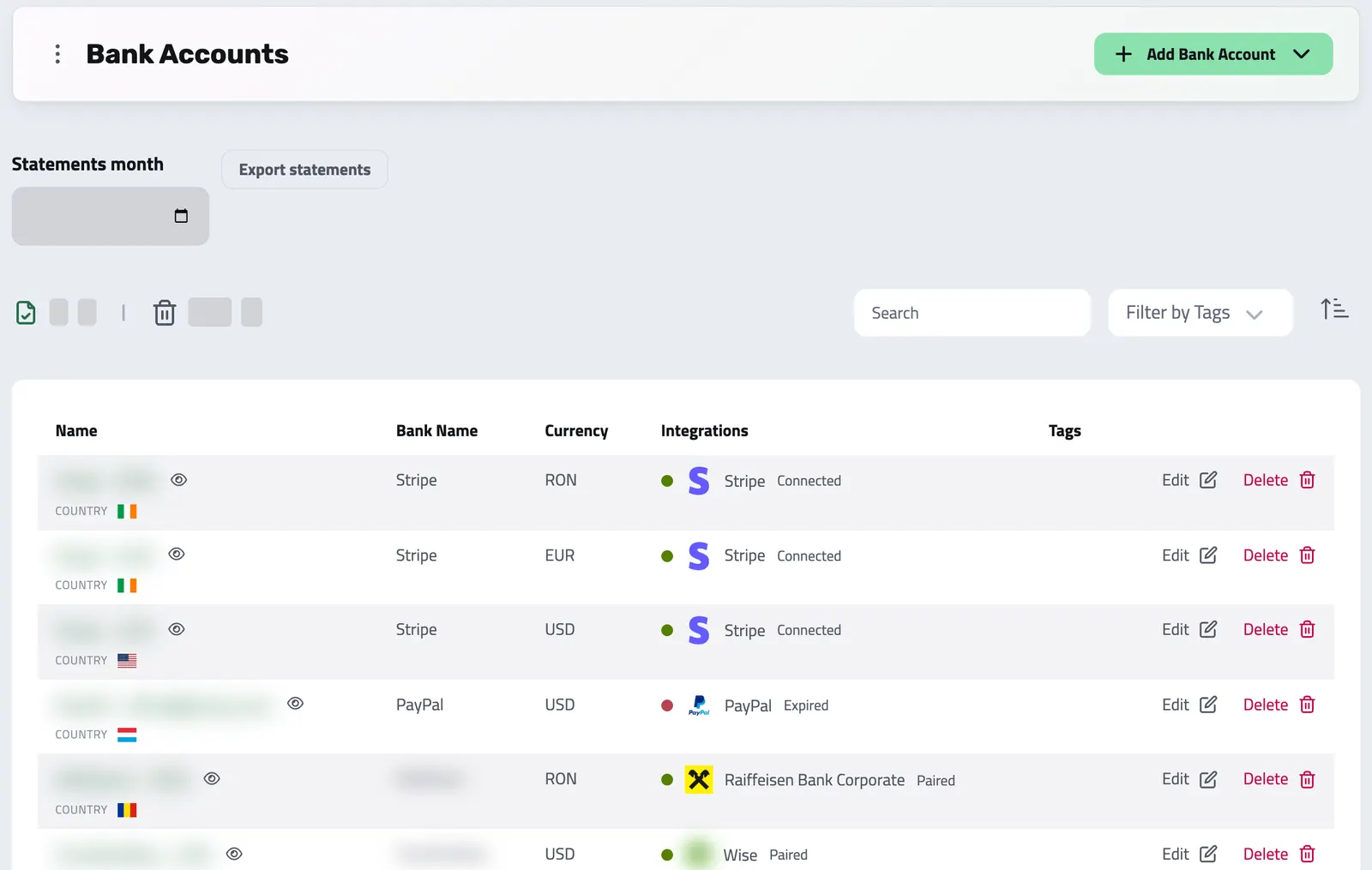Click the green document check icon
The height and width of the screenshot is (870, 1372).
coord(26,313)
